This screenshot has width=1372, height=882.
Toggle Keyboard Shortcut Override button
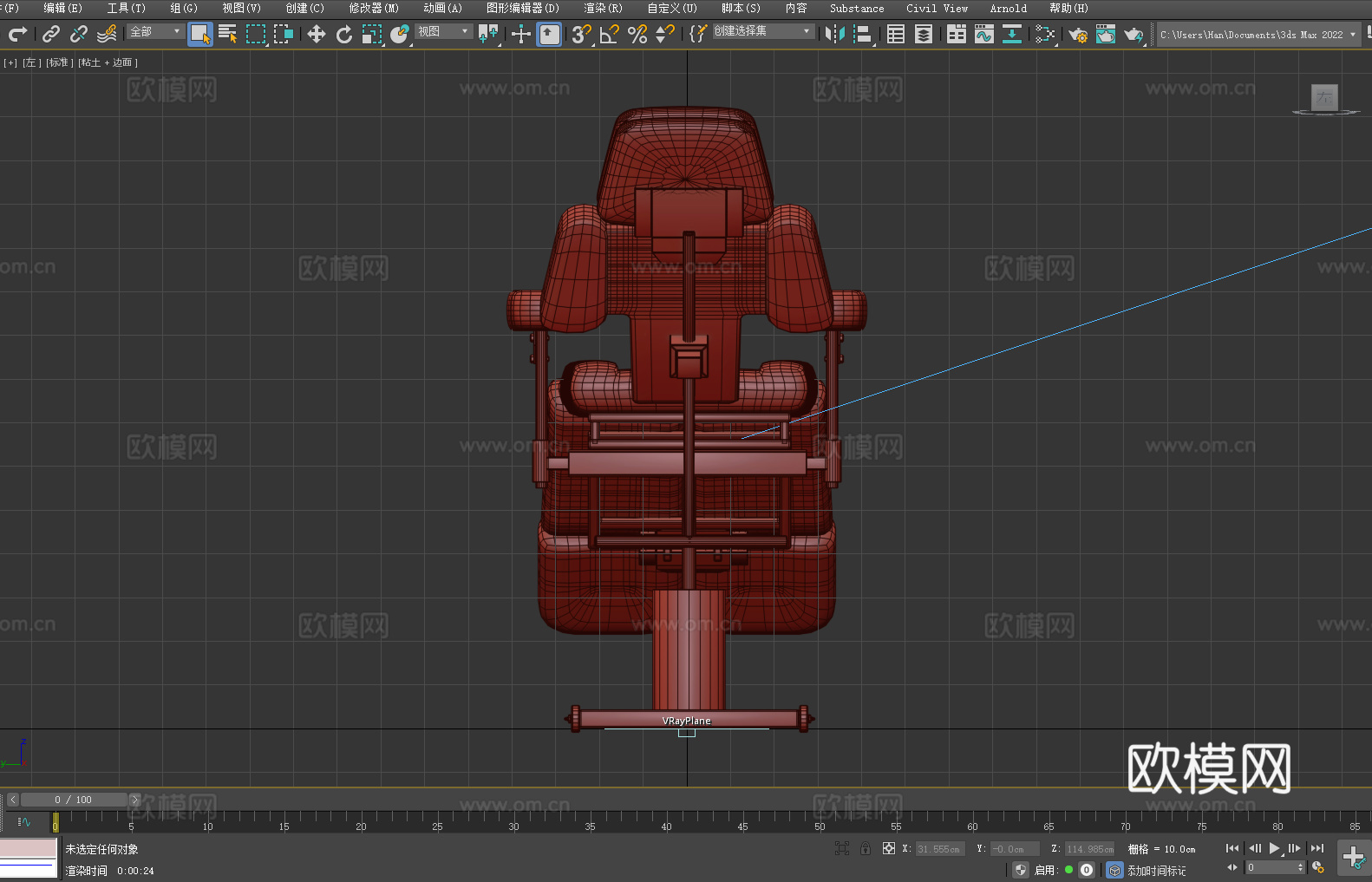click(x=549, y=34)
